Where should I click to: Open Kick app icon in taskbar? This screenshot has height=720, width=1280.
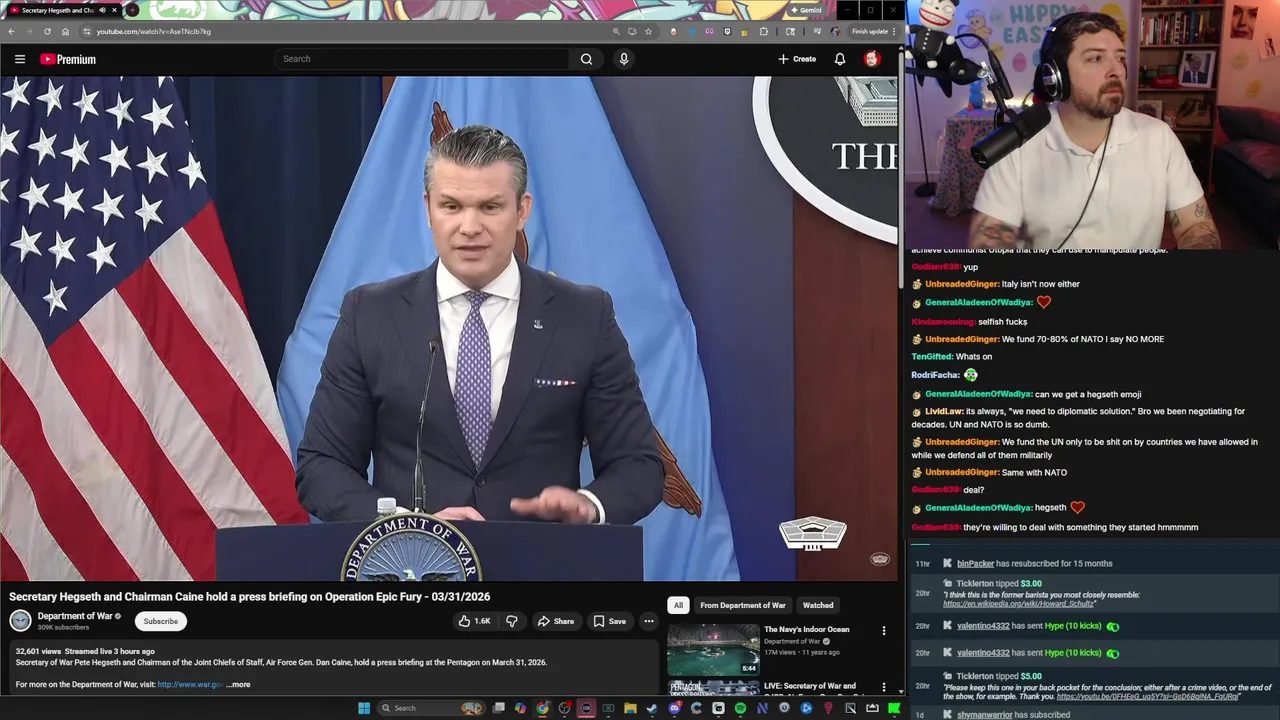(x=894, y=708)
